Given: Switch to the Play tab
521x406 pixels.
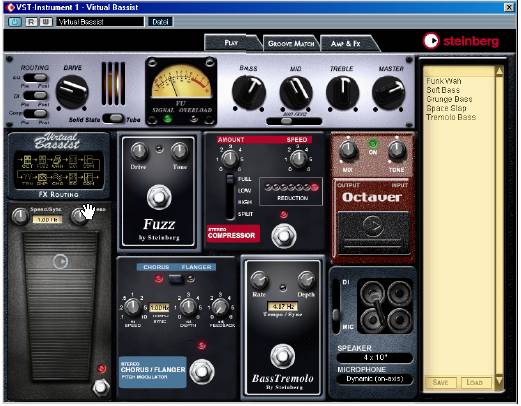Looking at the screenshot, I should pos(231,43).
